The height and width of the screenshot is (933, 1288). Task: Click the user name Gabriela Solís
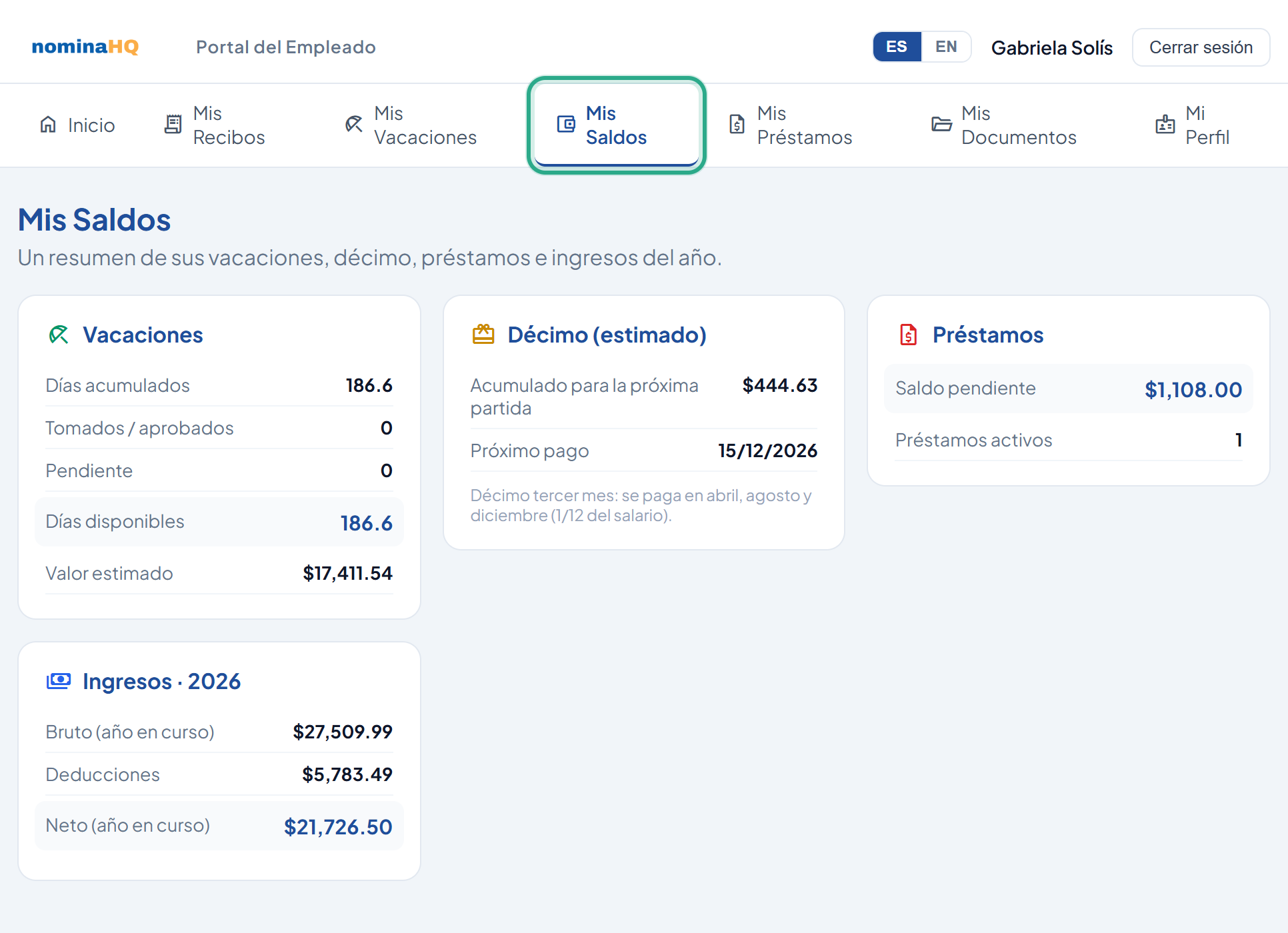coord(1052,47)
